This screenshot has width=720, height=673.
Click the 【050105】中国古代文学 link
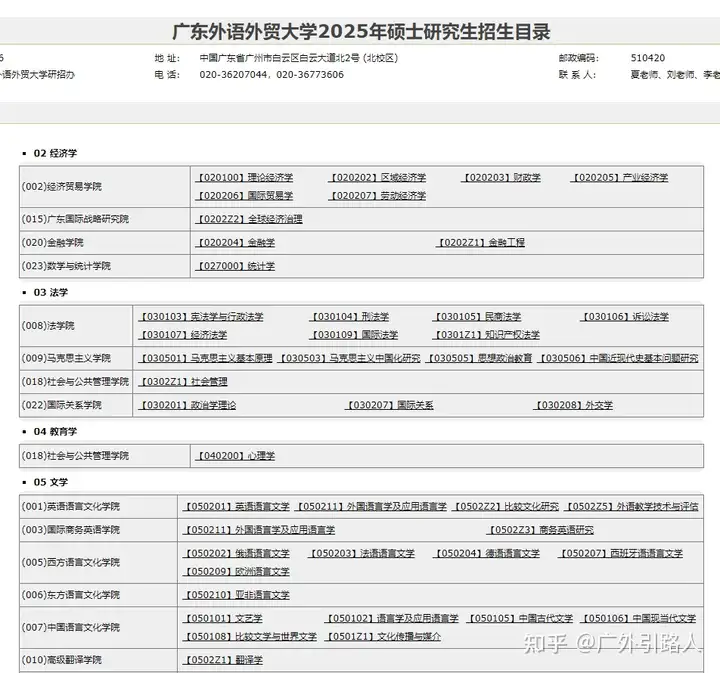coord(520,619)
